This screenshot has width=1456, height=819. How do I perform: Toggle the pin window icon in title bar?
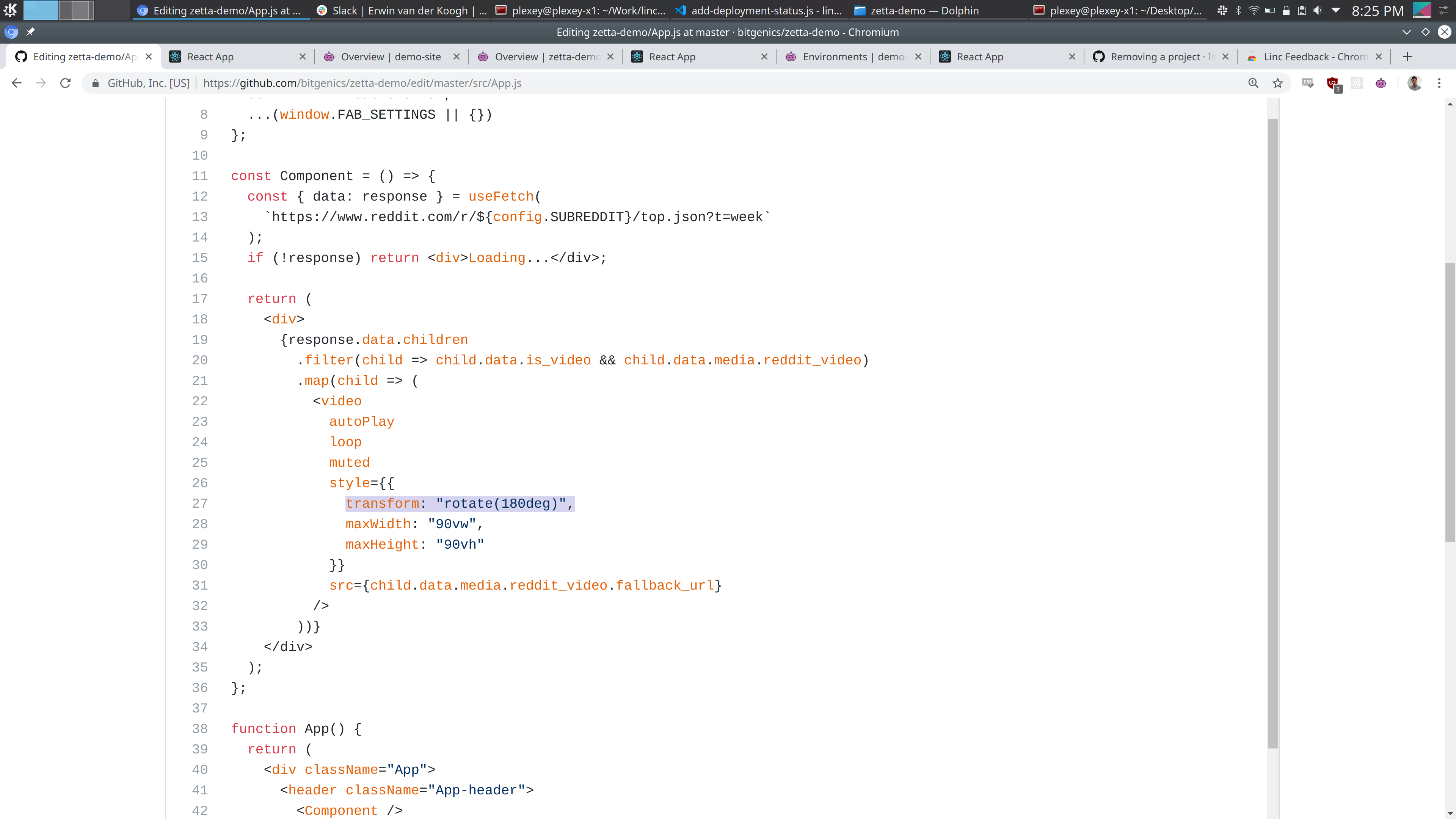[30, 32]
